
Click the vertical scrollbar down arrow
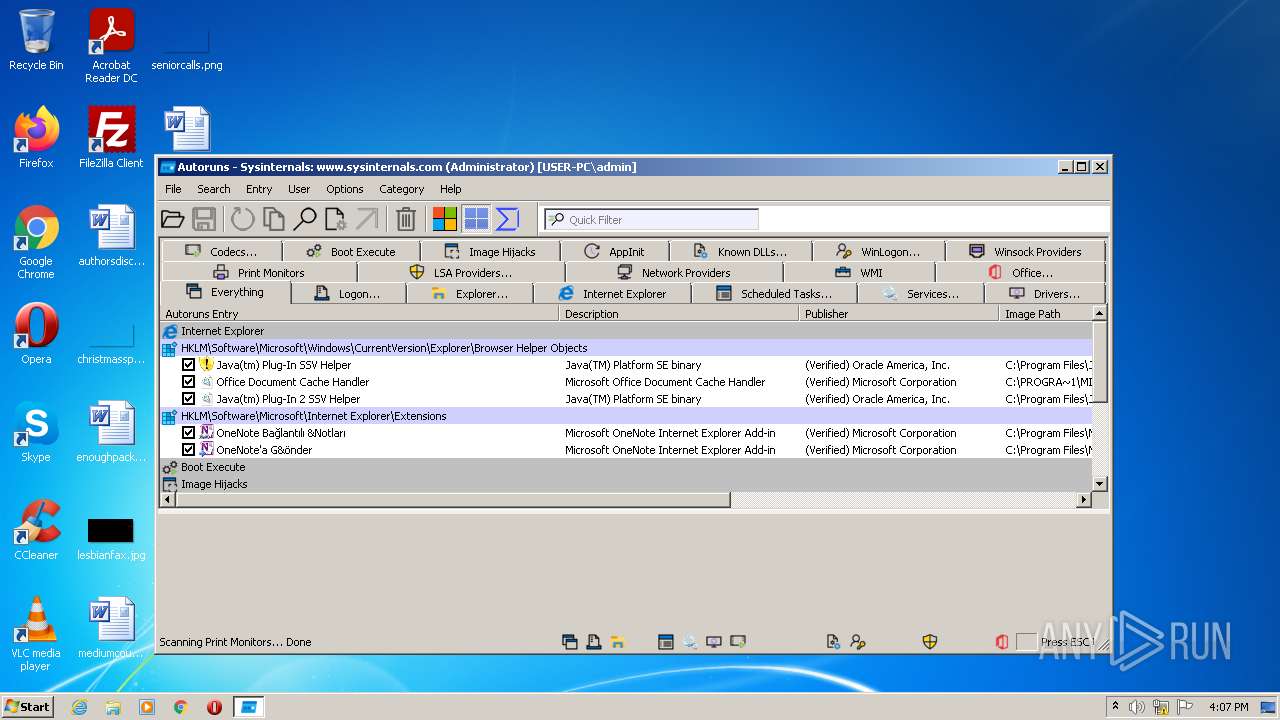1100,484
